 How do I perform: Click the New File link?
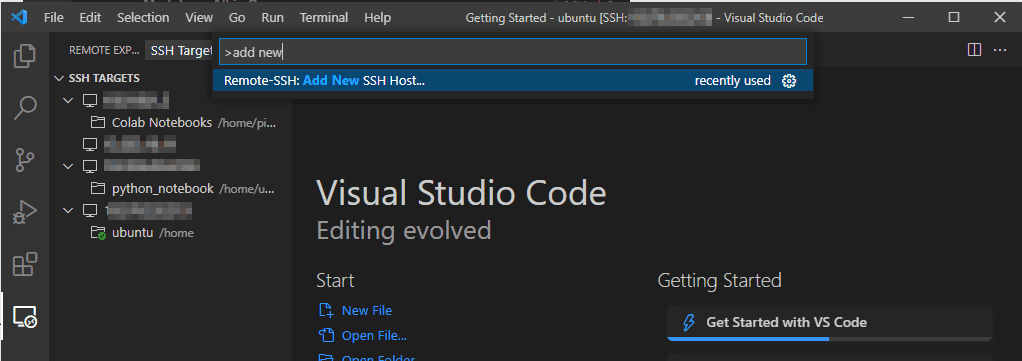(367, 311)
